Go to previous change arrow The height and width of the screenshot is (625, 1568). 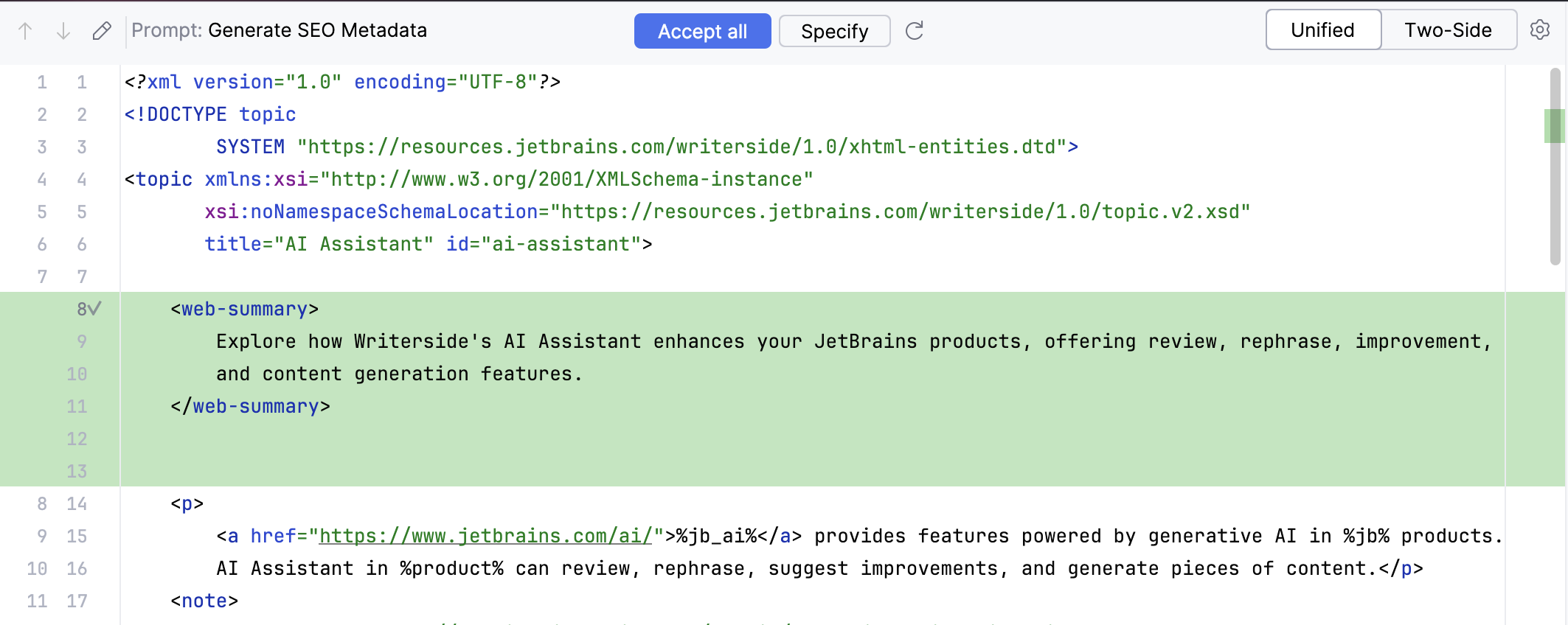[x=25, y=31]
